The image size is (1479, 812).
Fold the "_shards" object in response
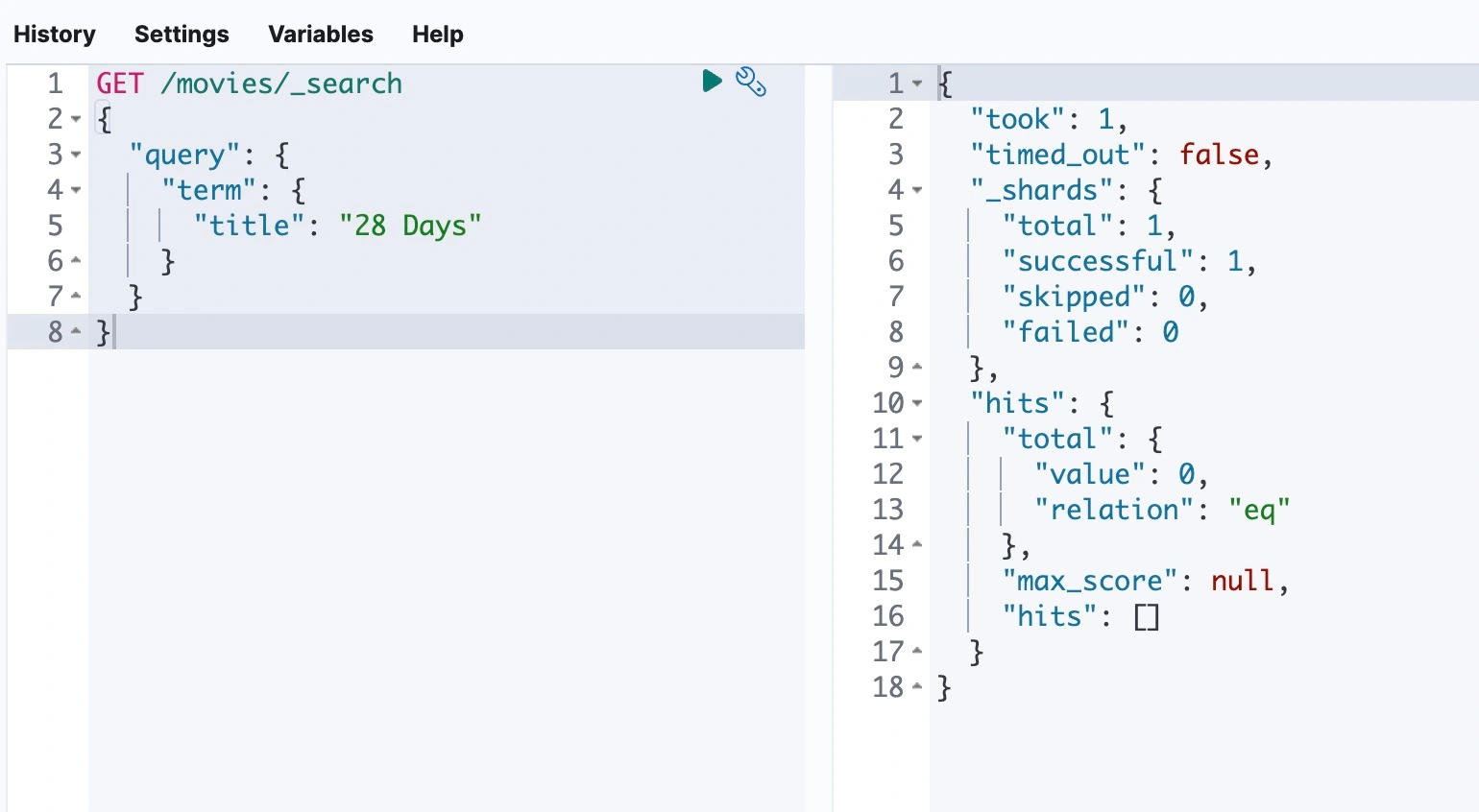(917, 191)
